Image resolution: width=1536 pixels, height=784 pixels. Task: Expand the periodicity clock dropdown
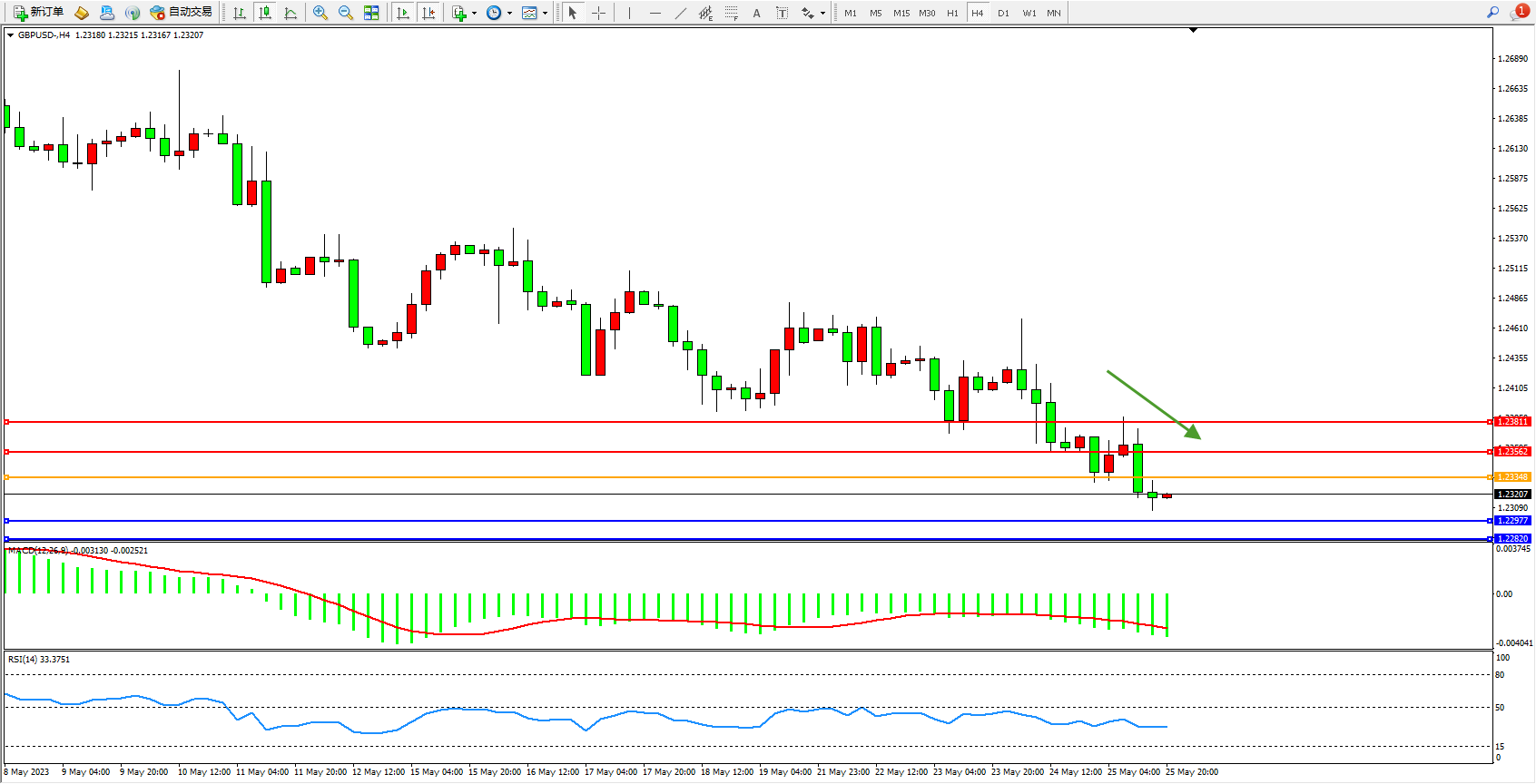(x=509, y=14)
